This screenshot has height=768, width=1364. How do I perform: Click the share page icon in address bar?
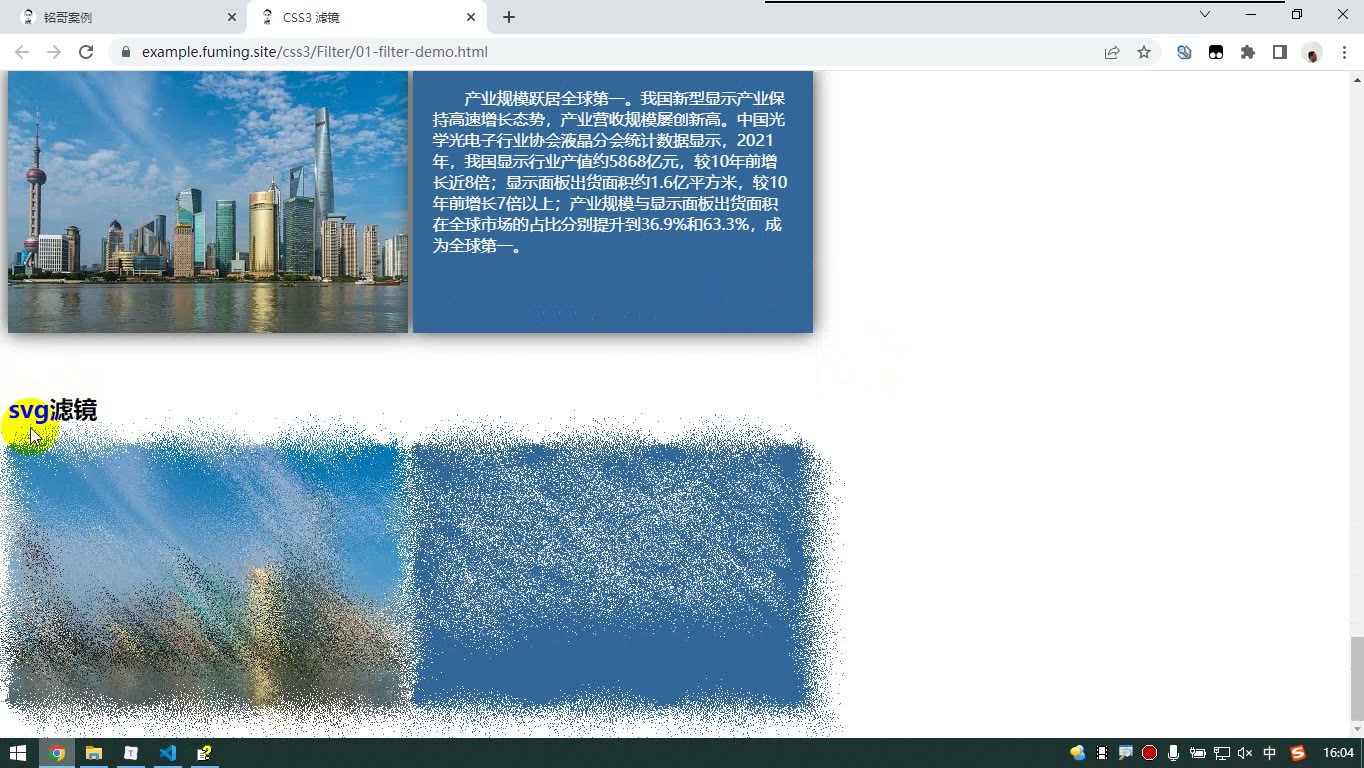(x=1112, y=52)
